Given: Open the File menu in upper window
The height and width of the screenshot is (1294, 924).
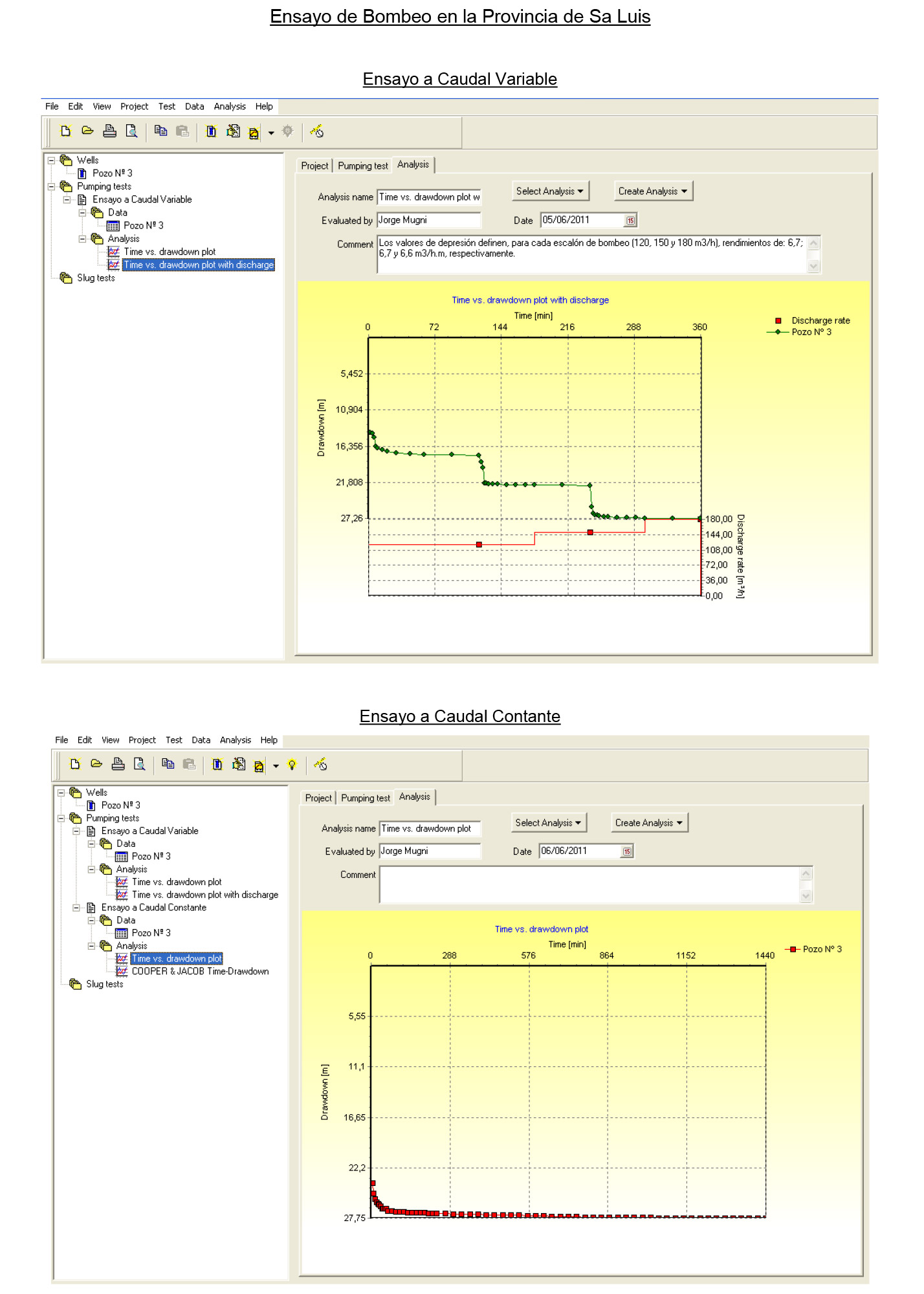Looking at the screenshot, I should click(52, 106).
